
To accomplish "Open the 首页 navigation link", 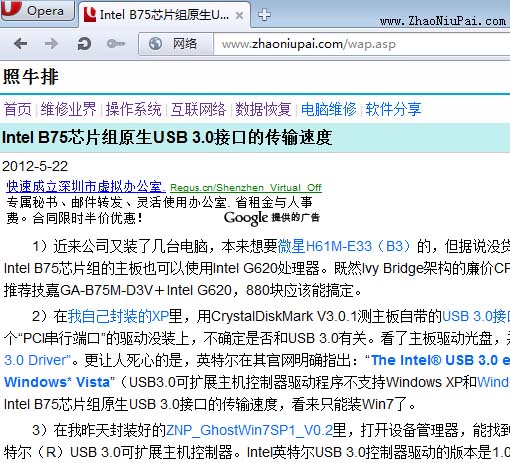I will [18, 109].
